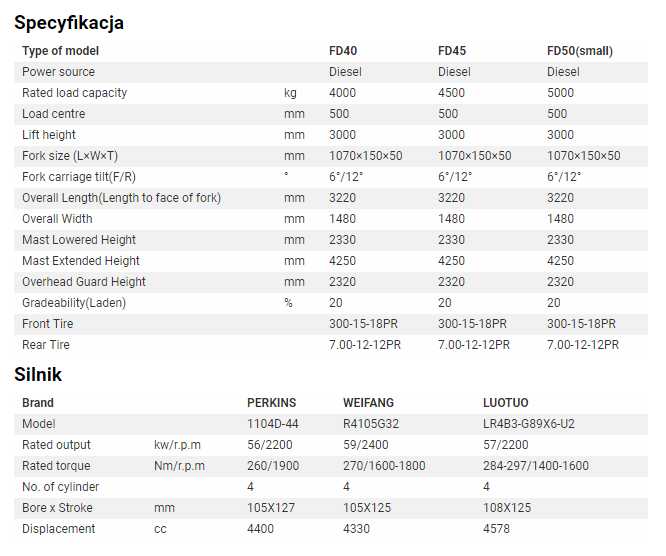Select the 57/2200 rated output value
This screenshot has height=556, width=666.
click(506, 445)
